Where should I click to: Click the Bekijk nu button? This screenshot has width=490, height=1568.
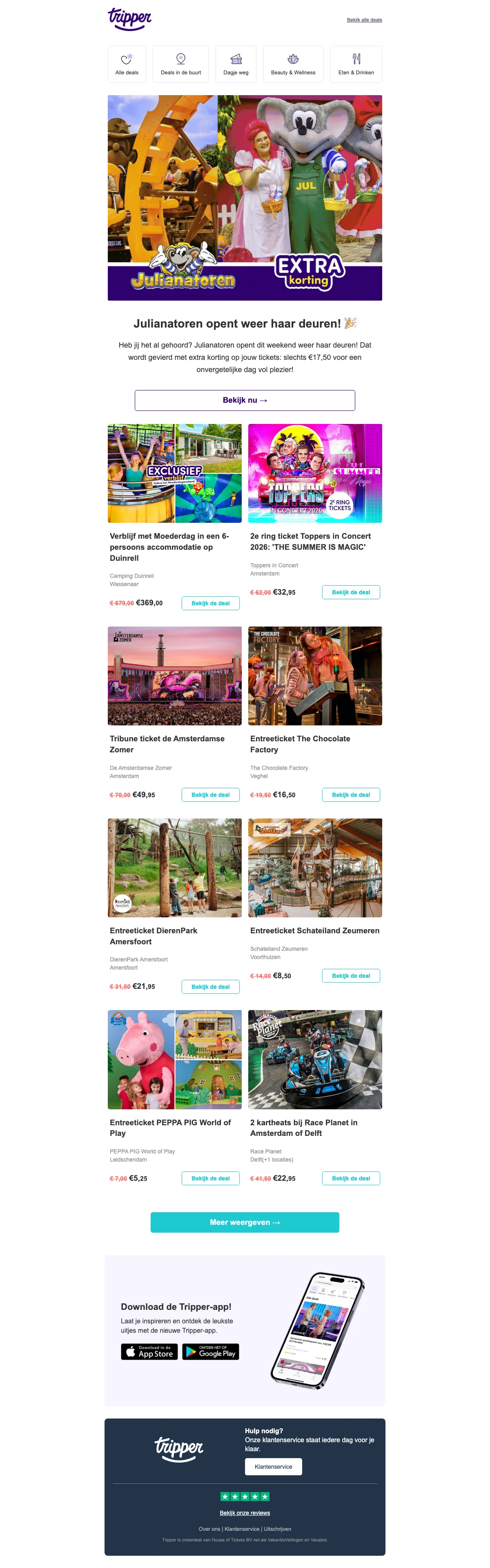tap(245, 401)
